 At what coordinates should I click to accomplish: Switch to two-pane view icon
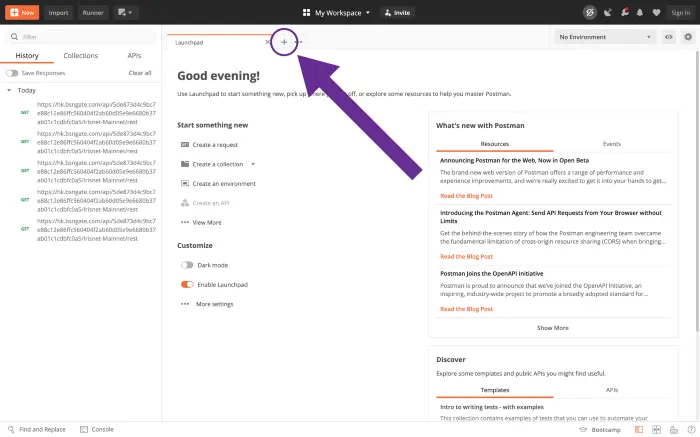coord(656,429)
